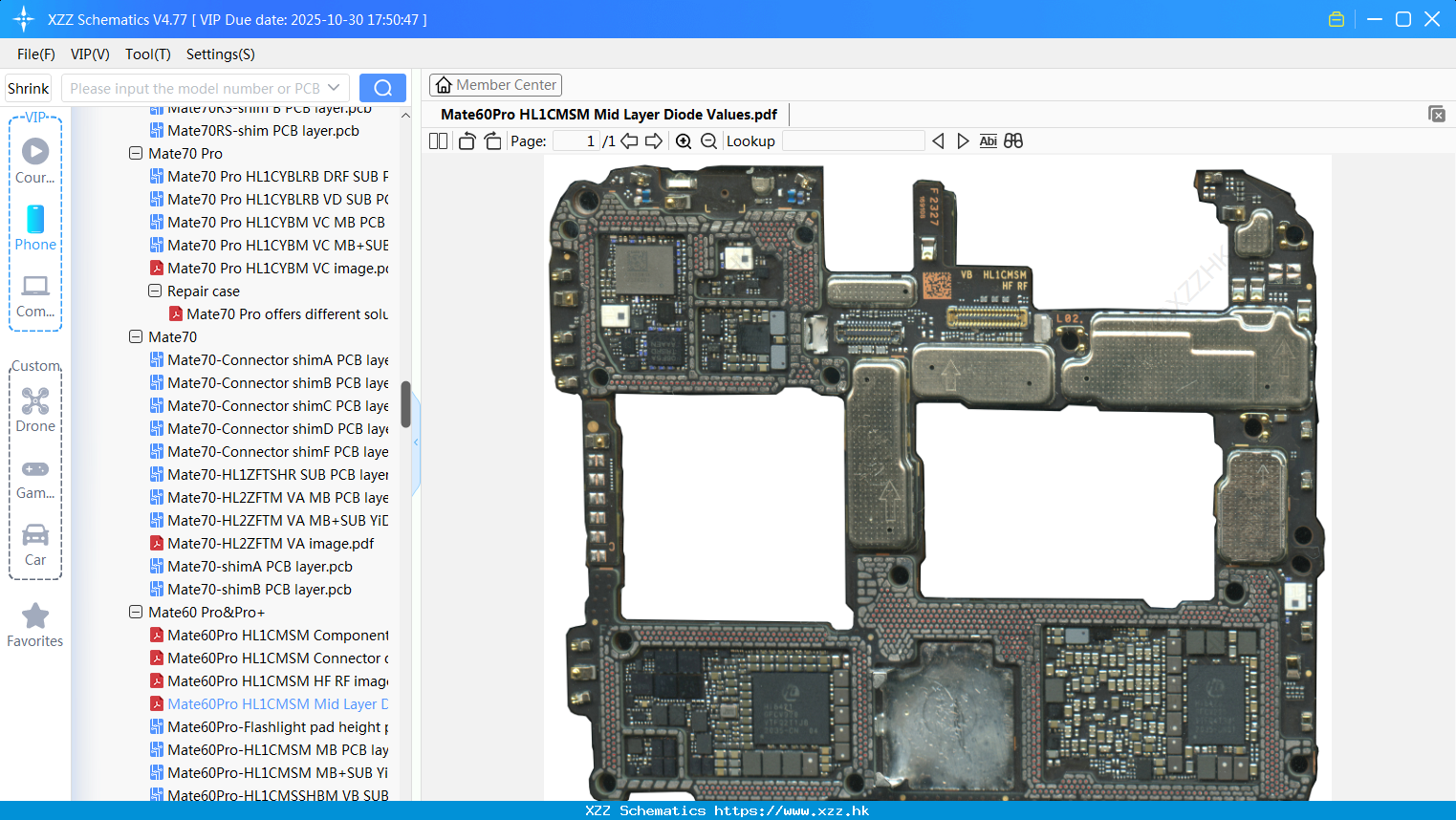This screenshot has width=1456, height=820.
Task: Click the binoculars search icon
Action: (x=1013, y=140)
